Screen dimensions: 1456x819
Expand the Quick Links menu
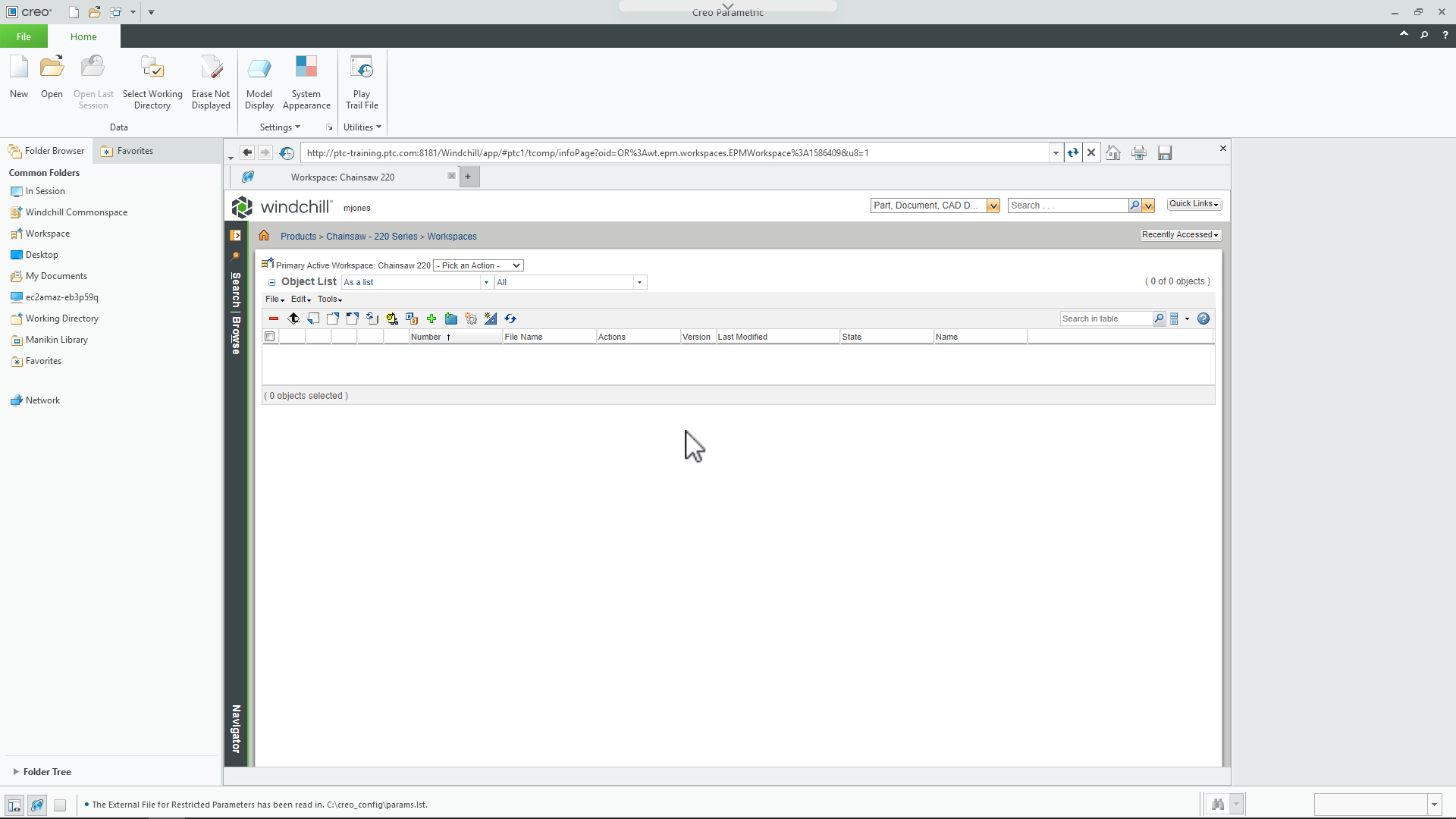1194,203
